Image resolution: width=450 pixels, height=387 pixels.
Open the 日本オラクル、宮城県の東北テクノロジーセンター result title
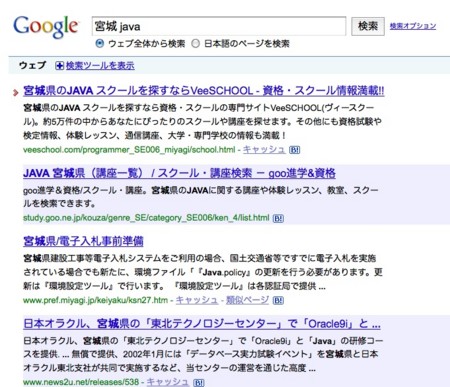pos(202,324)
